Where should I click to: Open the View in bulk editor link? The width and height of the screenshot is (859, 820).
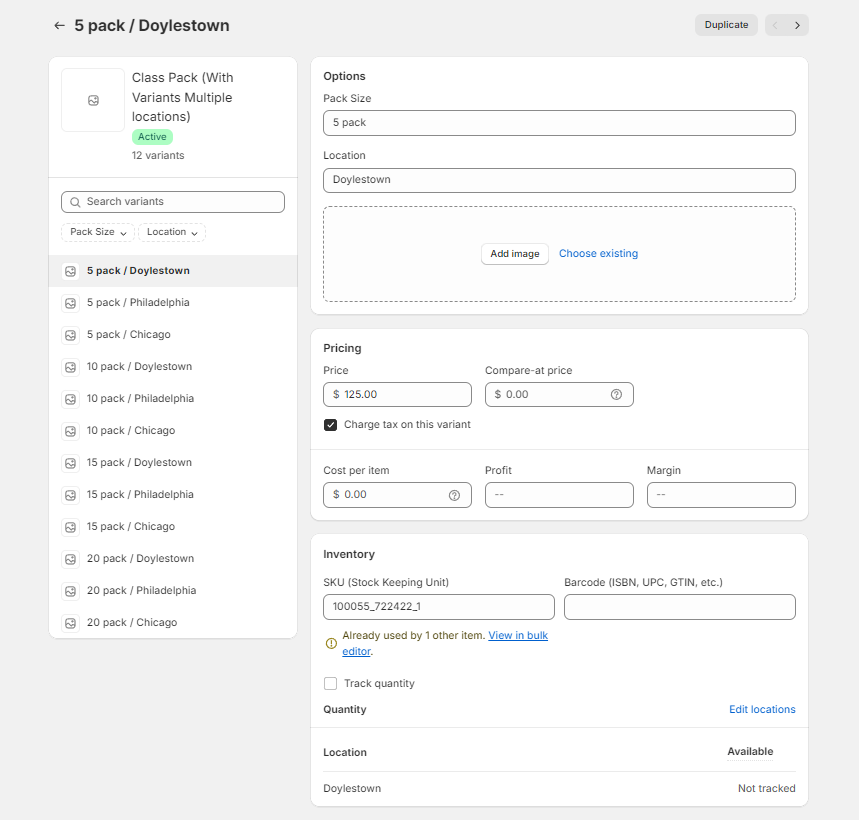517,636
